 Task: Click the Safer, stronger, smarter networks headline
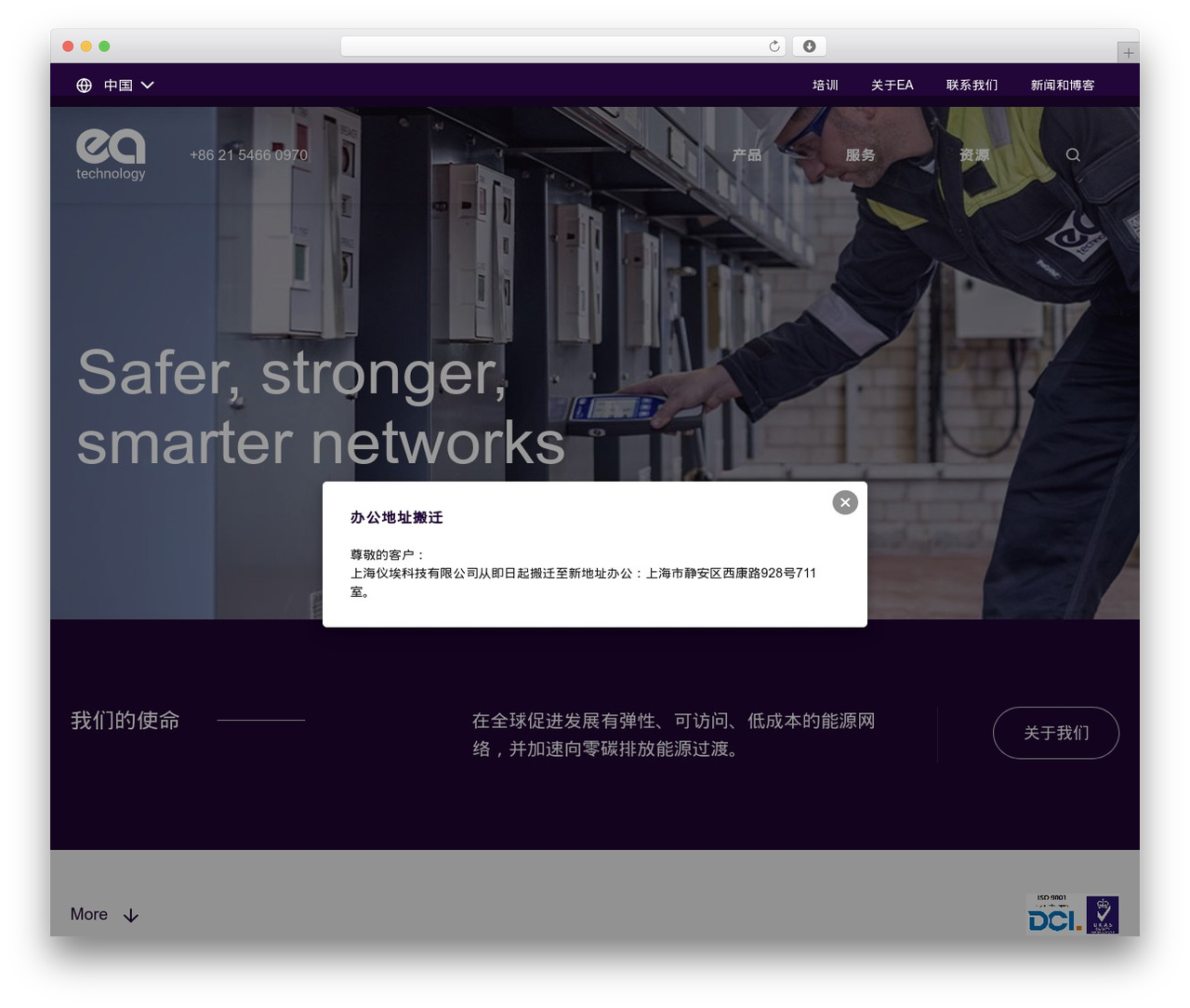(x=321, y=407)
